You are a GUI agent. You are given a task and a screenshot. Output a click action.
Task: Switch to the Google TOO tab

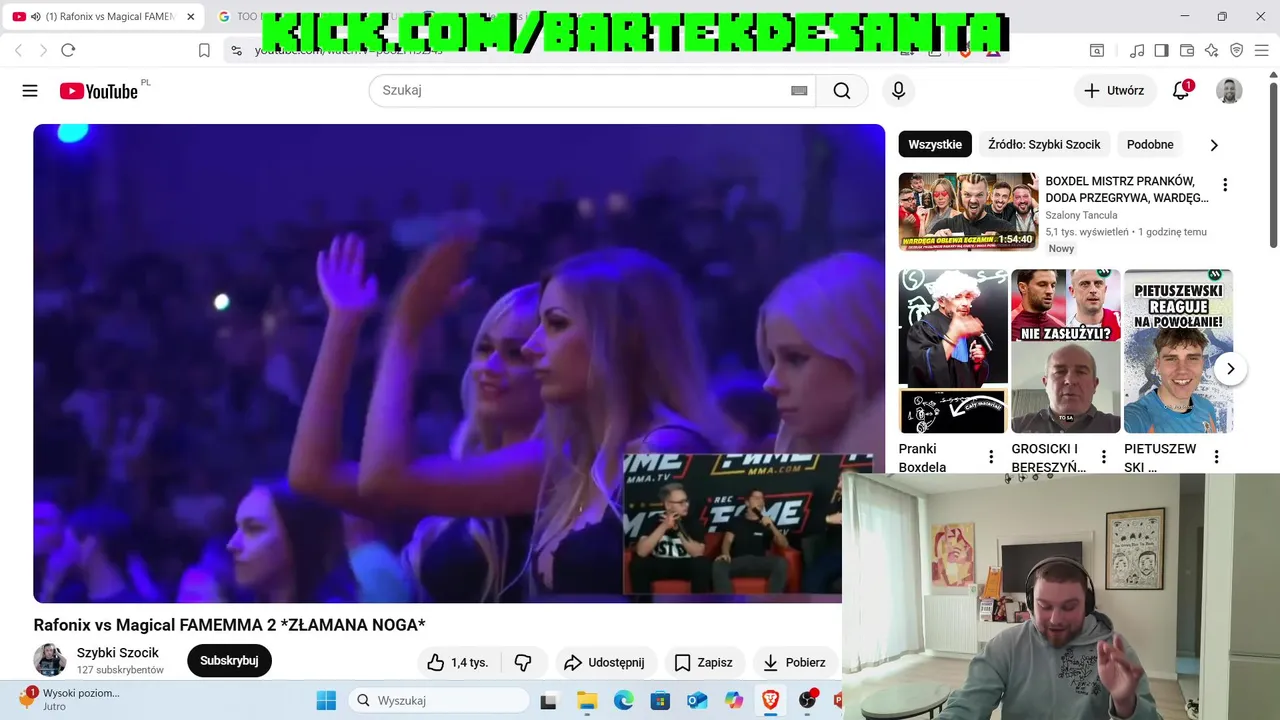238,17
